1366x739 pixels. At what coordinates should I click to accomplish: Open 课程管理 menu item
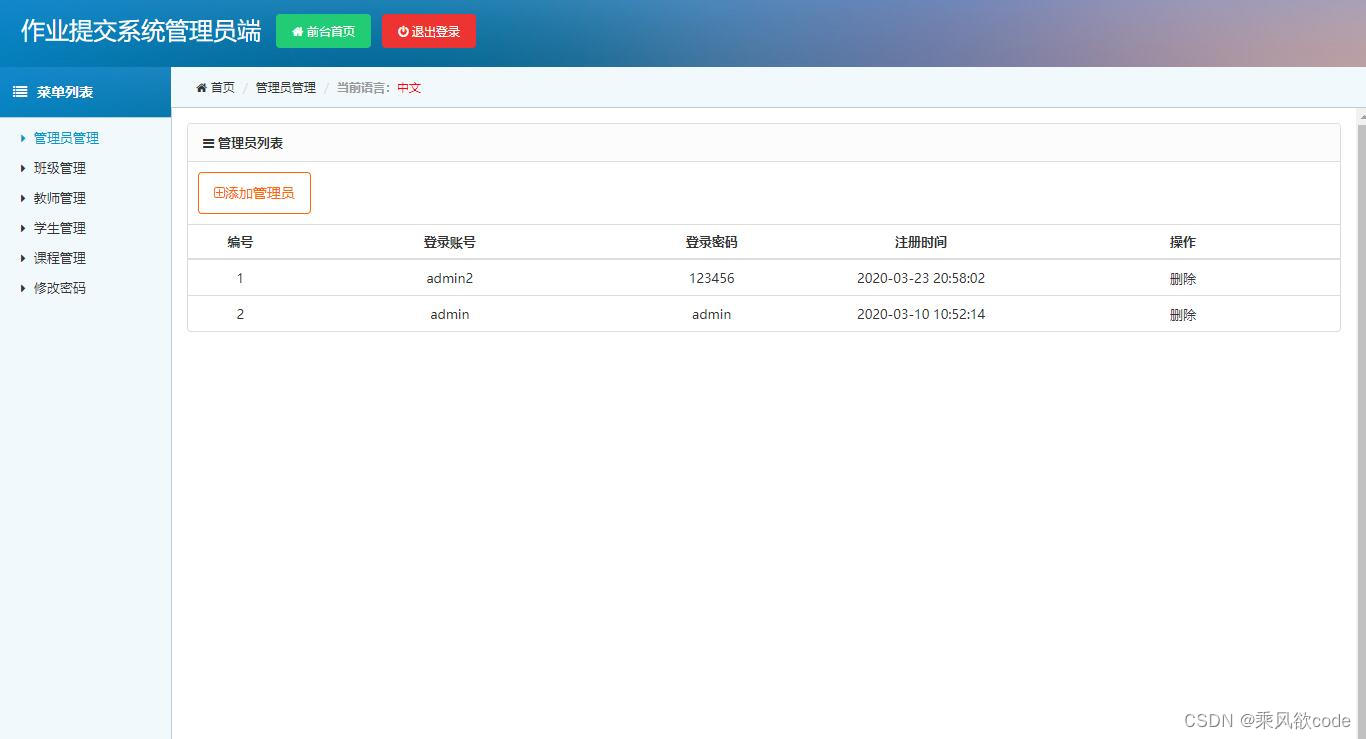(x=60, y=258)
